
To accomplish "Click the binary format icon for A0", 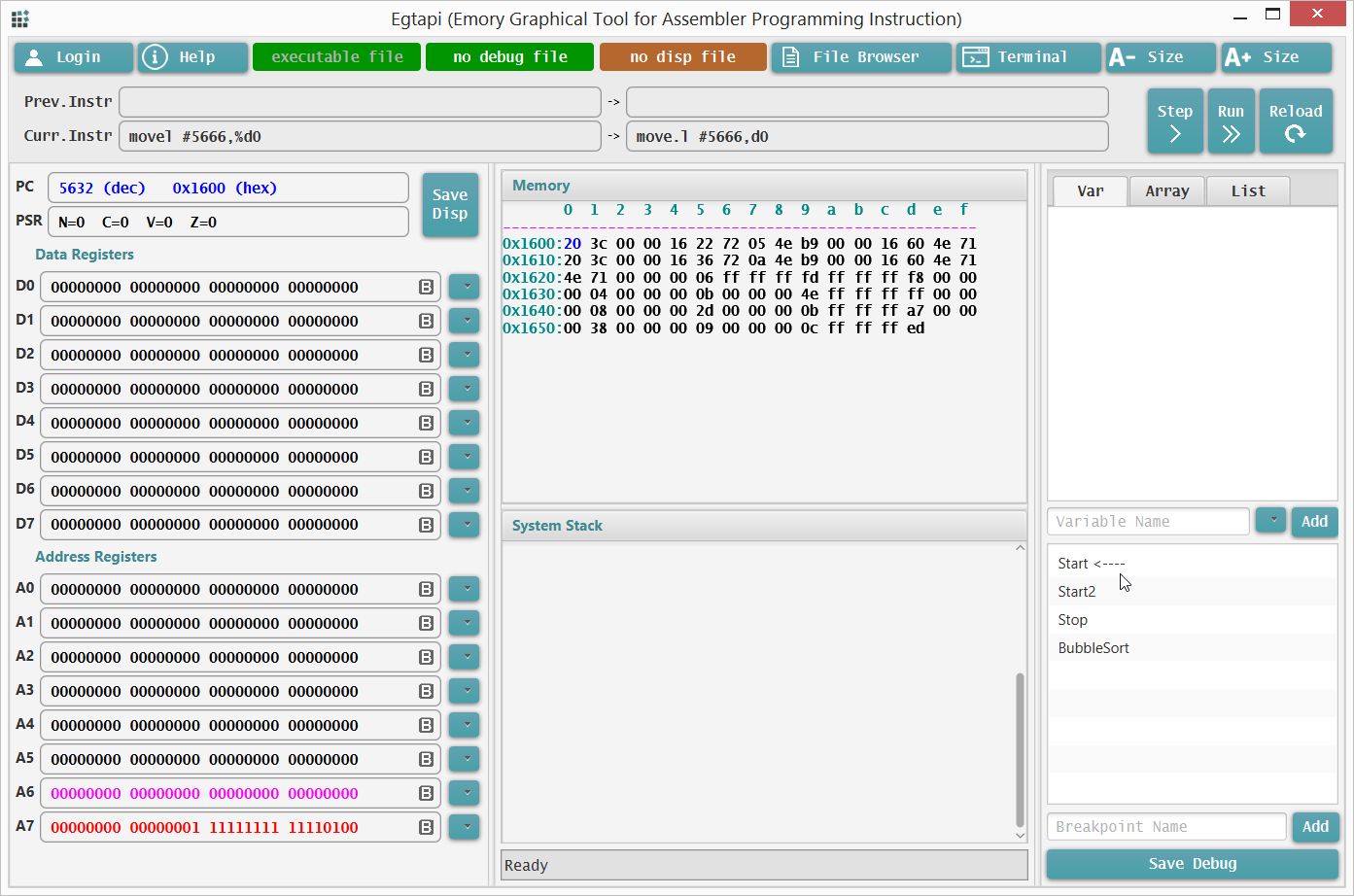I will (x=426, y=589).
